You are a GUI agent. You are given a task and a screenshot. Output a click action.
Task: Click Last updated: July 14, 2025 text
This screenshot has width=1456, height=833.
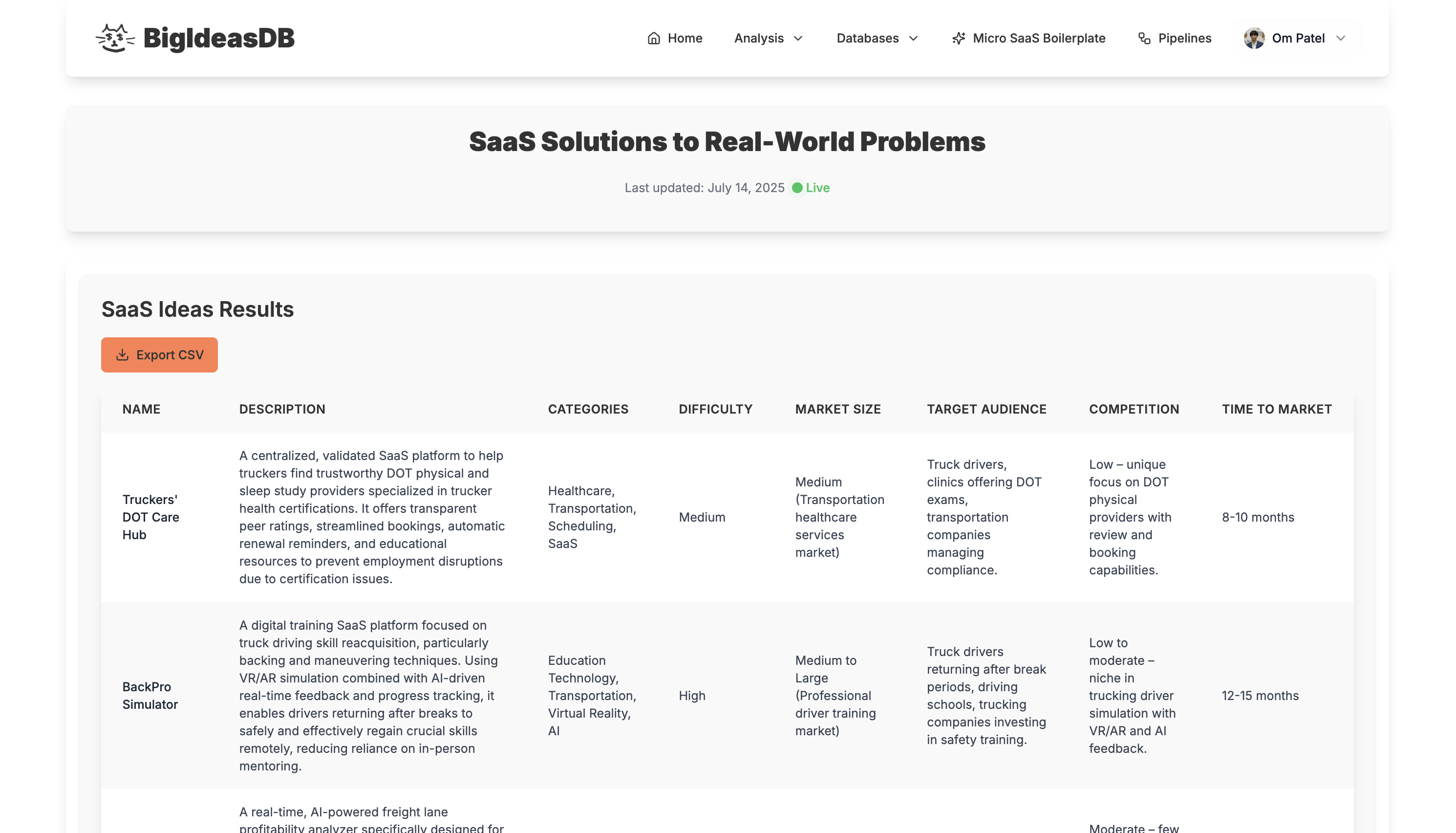click(704, 188)
